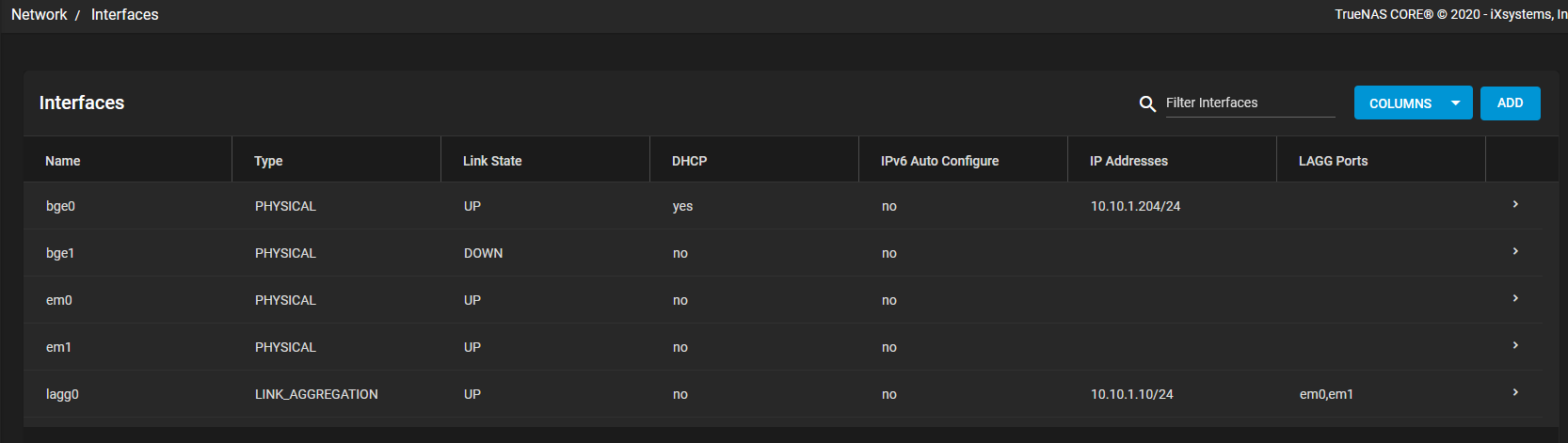The image size is (1568, 443).
Task: Sort by LAGG Ports column header
Action: tap(1334, 161)
